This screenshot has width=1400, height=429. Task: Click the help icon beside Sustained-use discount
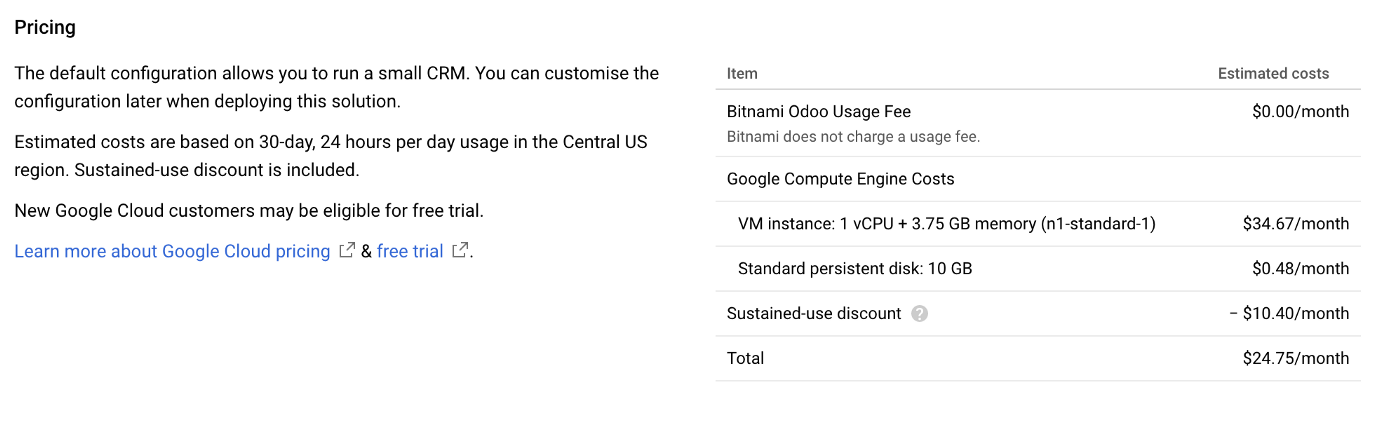point(920,314)
